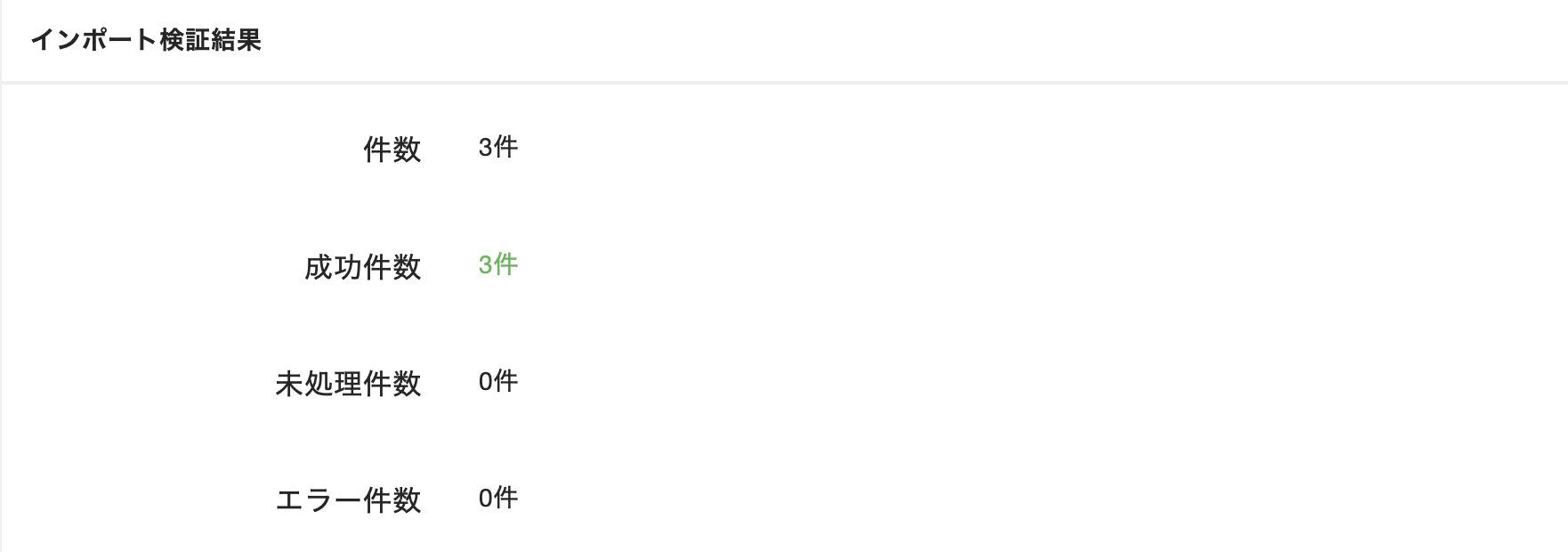This screenshot has height=552, width=1568.
Task: Click the digit 0 in the error count
Action: tap(485, 498)
